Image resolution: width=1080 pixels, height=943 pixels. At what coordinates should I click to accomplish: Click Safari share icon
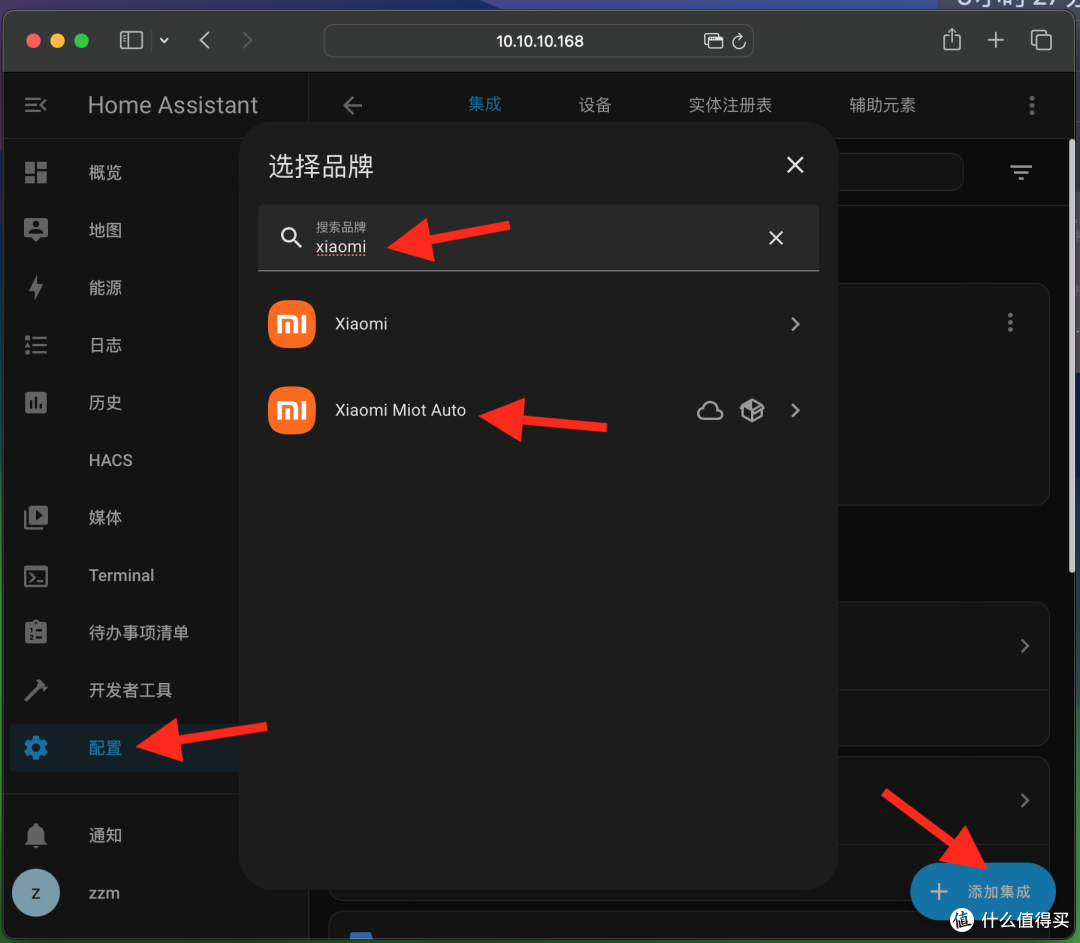(x=952, y=40)
